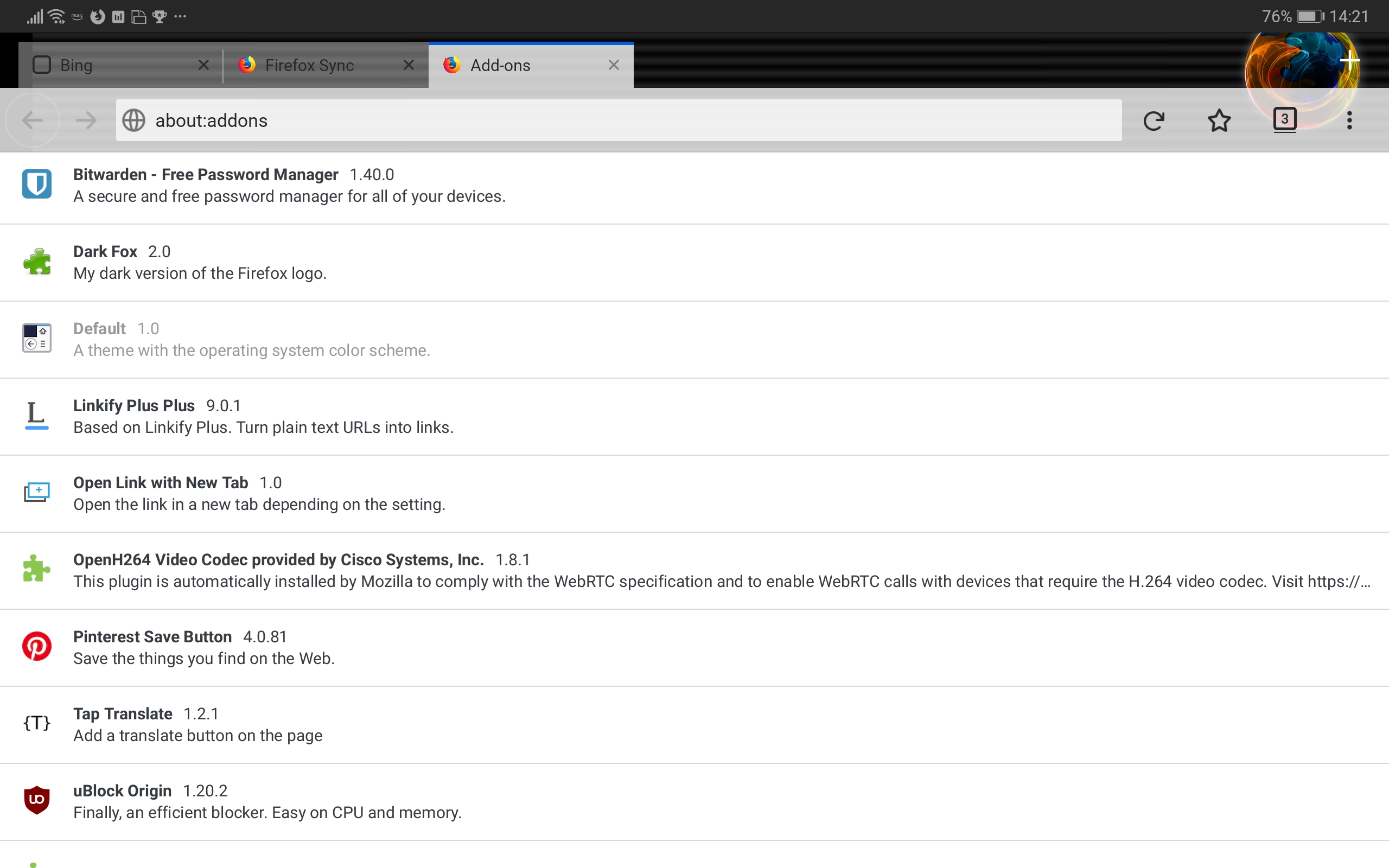
Task: Close the Firefox Sync tab
Action: [x=409, y=66]
